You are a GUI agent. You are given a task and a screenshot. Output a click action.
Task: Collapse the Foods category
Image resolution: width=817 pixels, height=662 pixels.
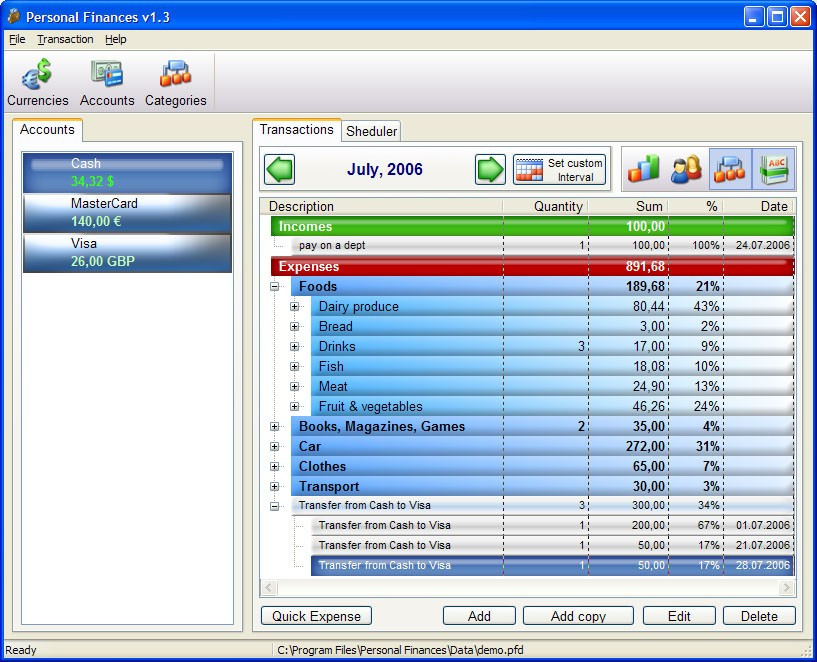click(275, 286)
